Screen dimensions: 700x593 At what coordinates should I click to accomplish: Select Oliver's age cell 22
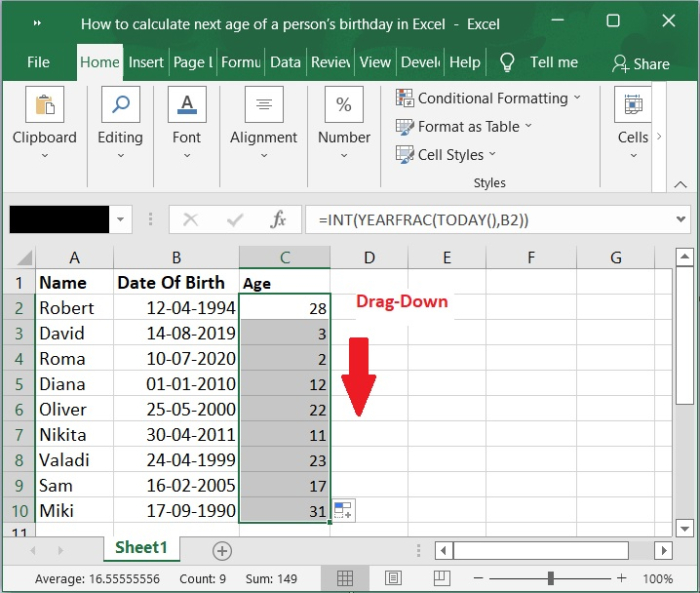285,409
